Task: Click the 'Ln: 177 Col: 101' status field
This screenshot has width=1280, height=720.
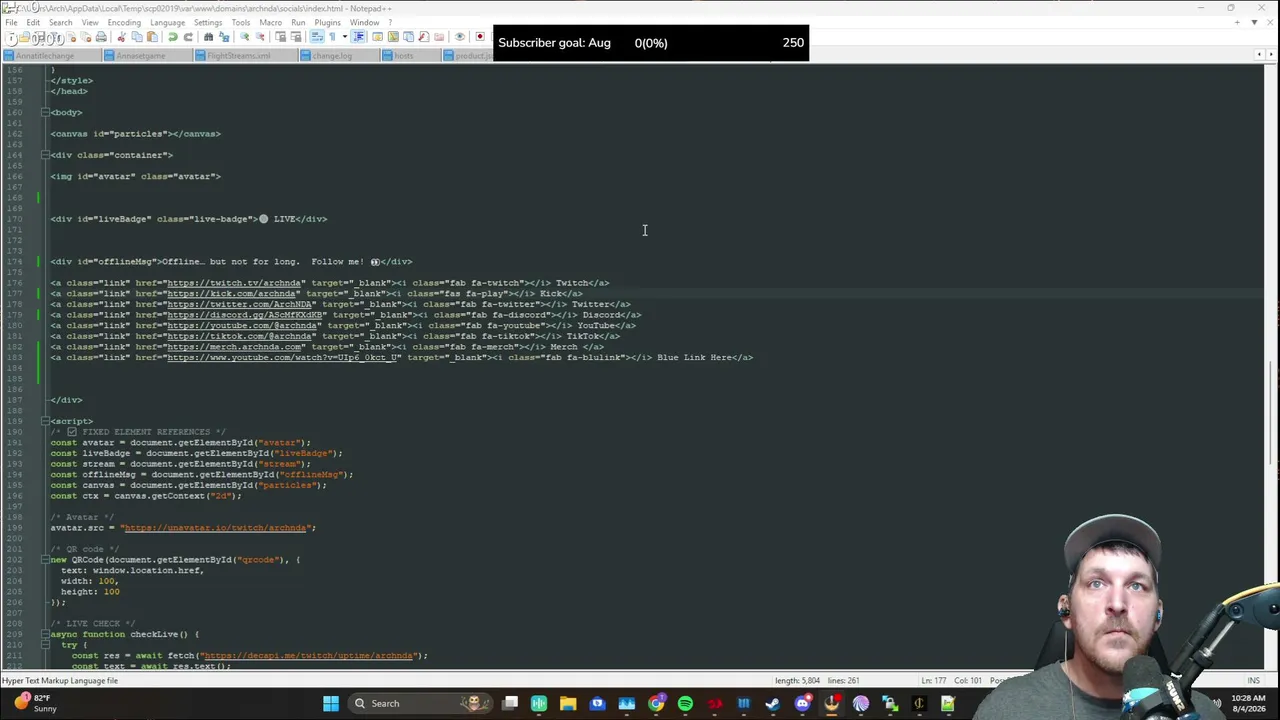Action: point(950,681)
